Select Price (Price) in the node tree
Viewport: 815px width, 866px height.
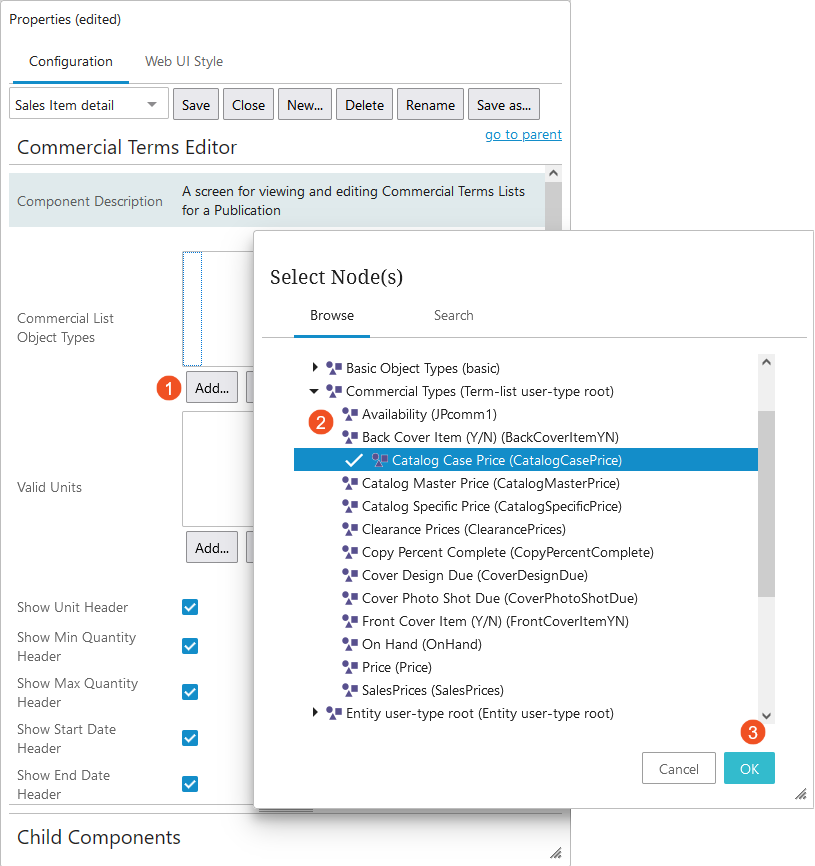click(x=396, y=667)
